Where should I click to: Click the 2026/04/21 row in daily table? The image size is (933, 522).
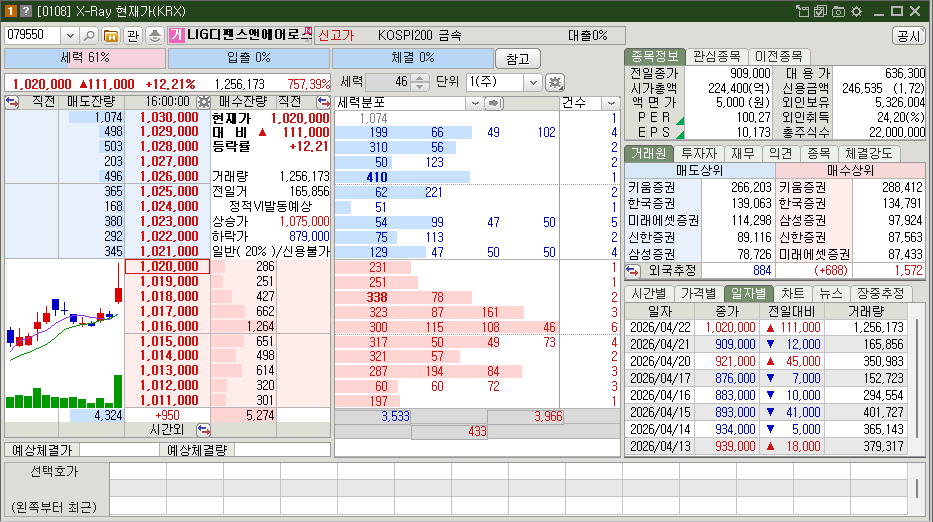tap(766, 345)
